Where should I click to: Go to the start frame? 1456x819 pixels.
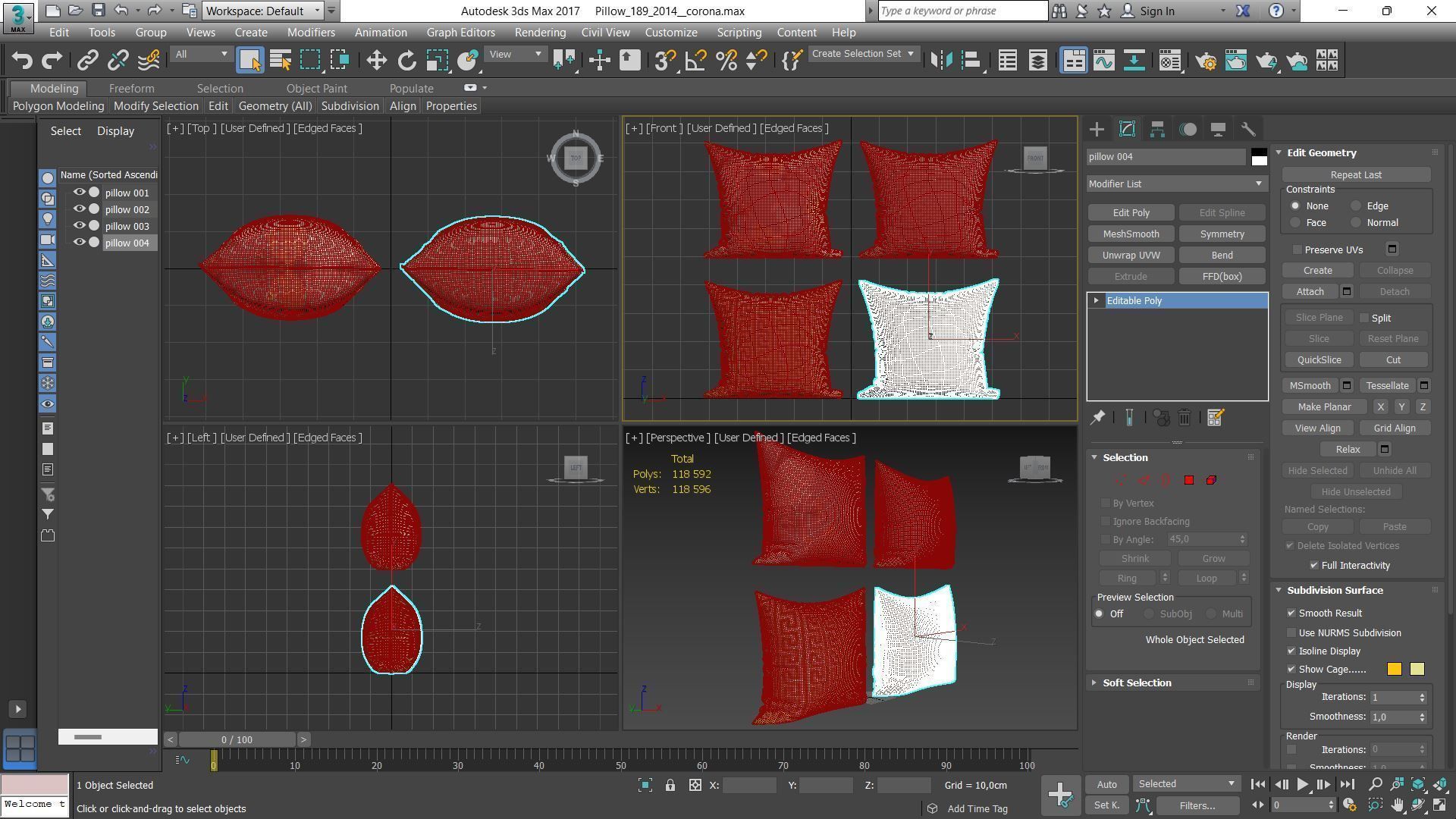point(1257,785)
